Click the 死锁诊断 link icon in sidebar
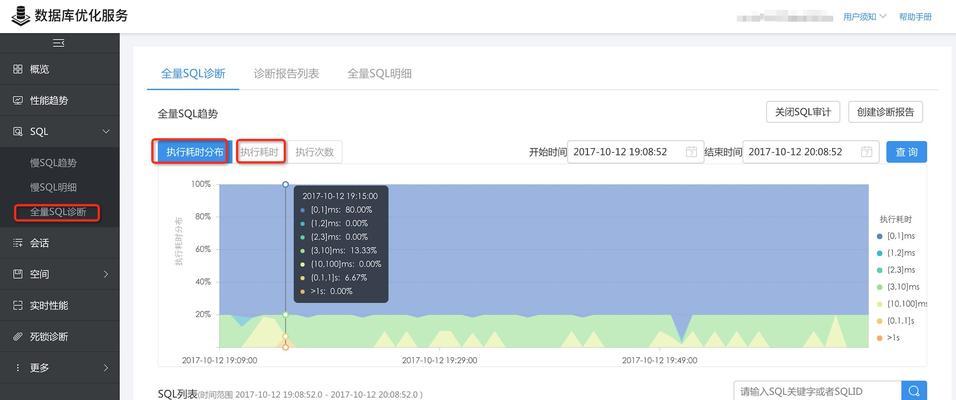The width and height of the screenshot is (956, 400). (x=18, y=337)
